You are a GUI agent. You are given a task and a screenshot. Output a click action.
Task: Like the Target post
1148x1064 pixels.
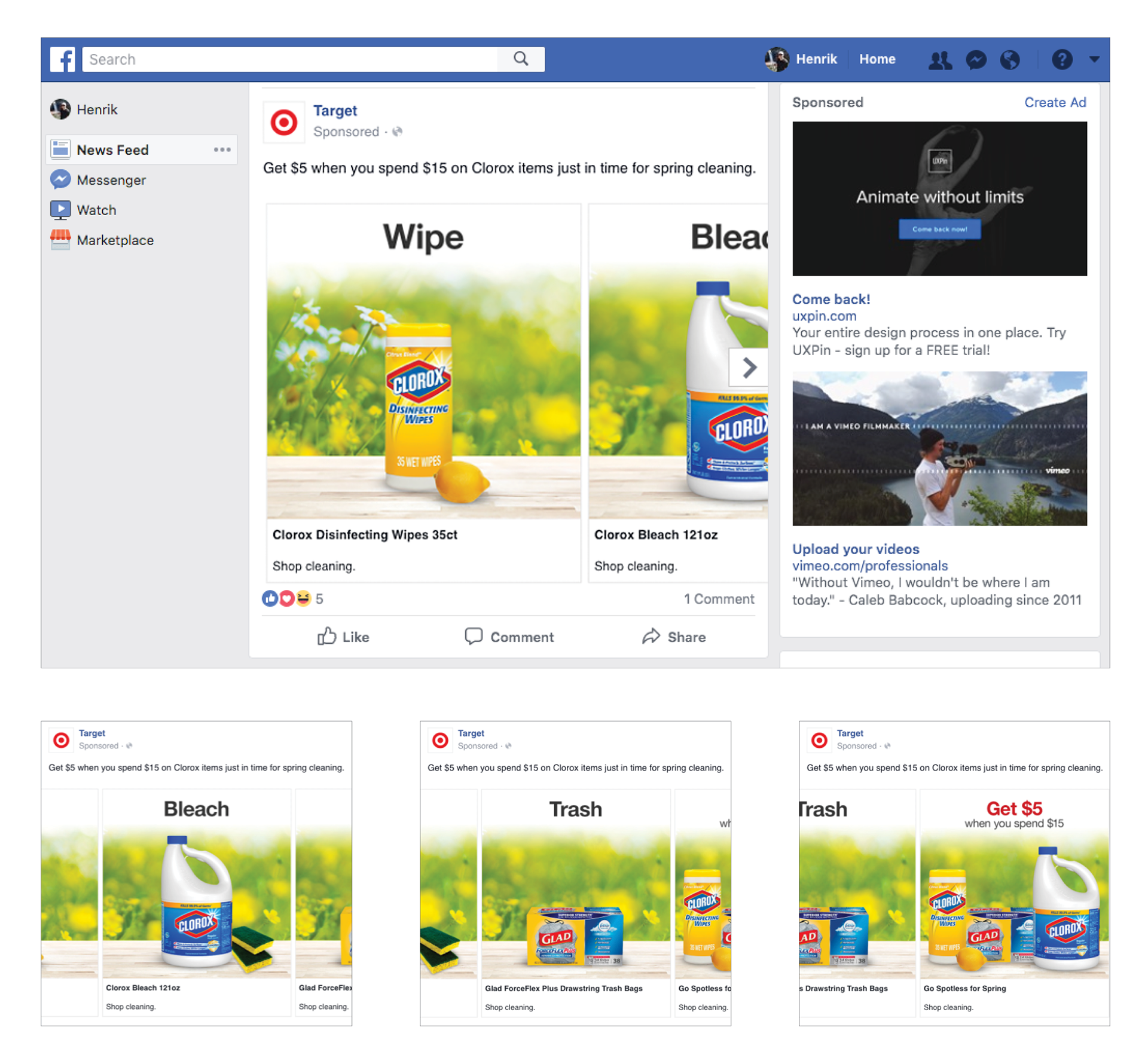(343, 637)
